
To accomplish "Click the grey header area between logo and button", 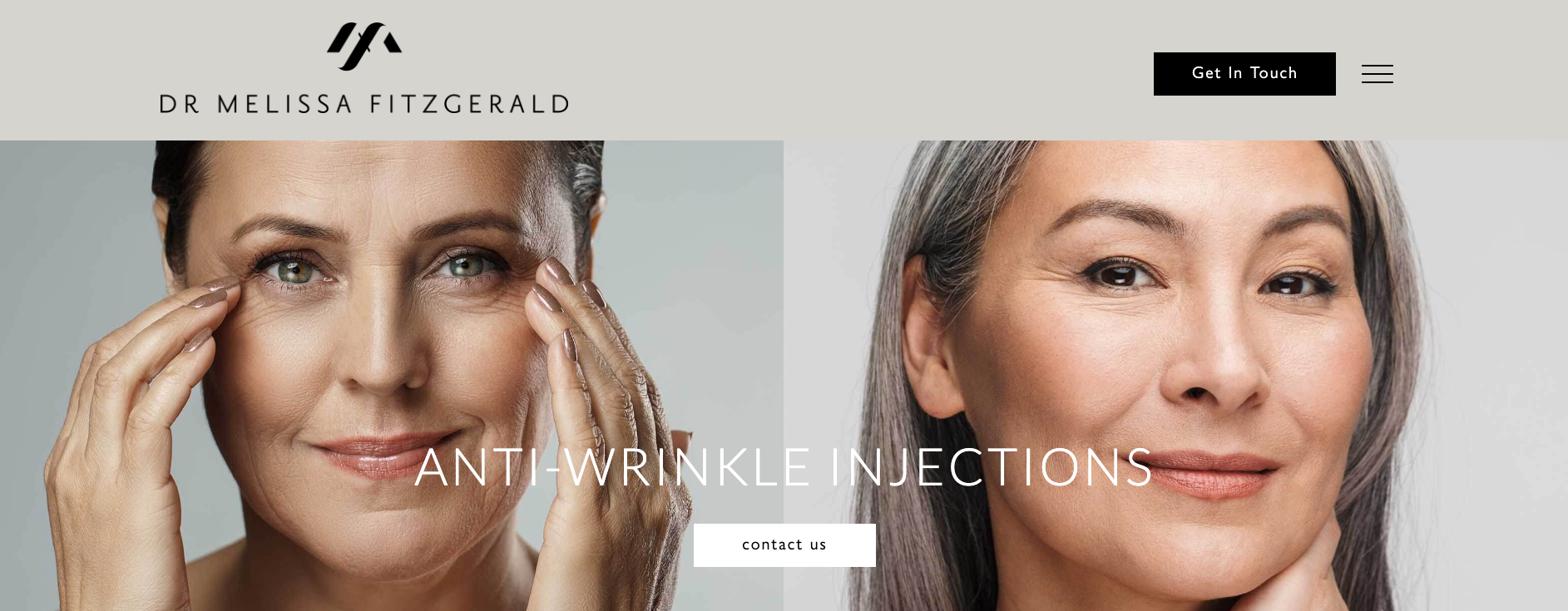I will coord(861,71).
